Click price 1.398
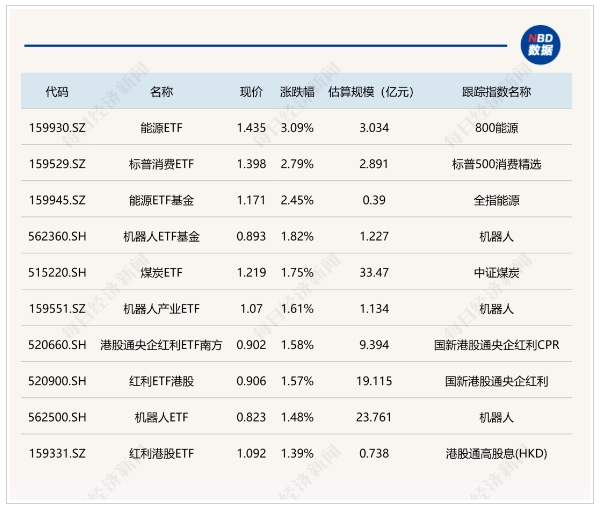This screenshot has height=509, width=602. click(x=251, y=164)
